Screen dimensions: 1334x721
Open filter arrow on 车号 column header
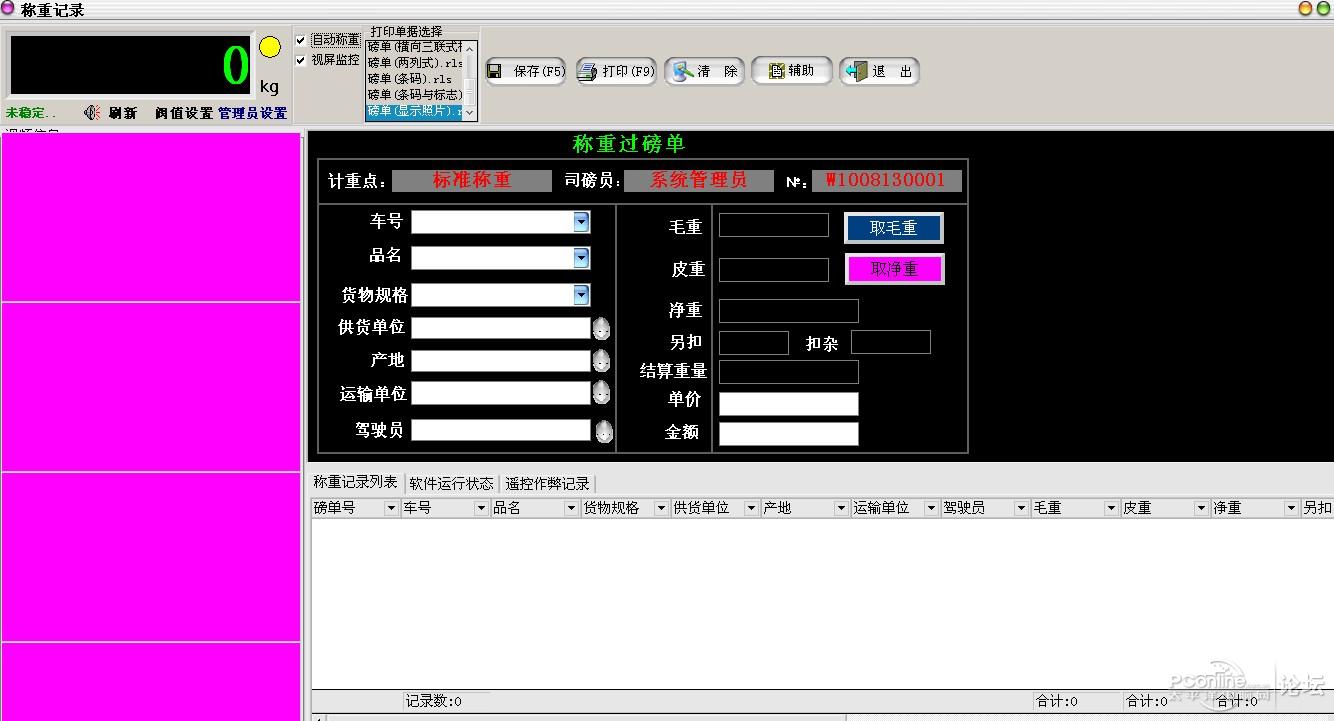click(481, 508)
